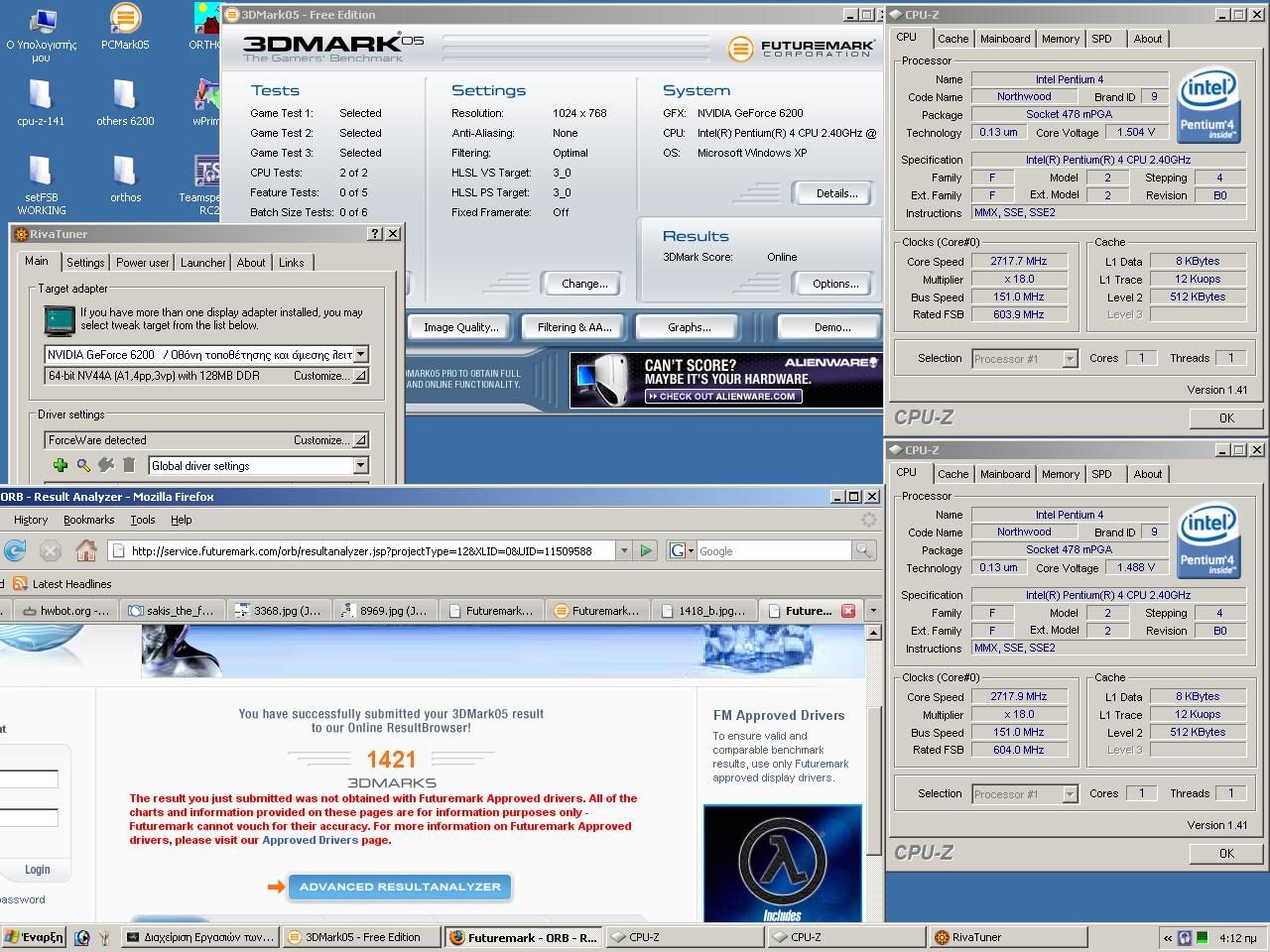1270x952 pixels.
Task: Open the Google search engine selector dropdown
Action: click(682, 550)
